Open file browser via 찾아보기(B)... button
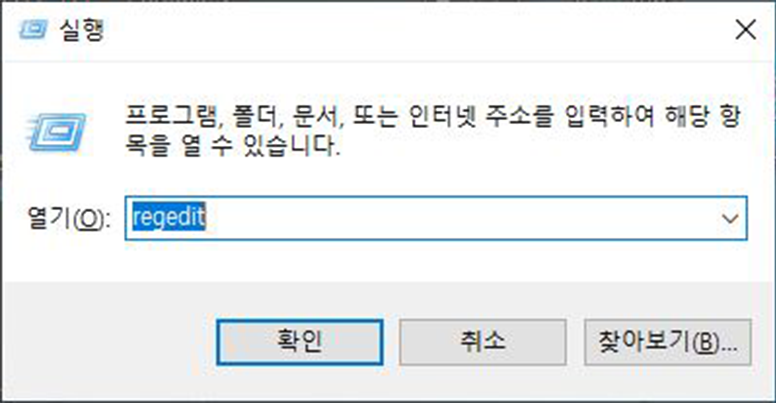The height and width of the screenshot is (403, 776). [x=668, y=342]
